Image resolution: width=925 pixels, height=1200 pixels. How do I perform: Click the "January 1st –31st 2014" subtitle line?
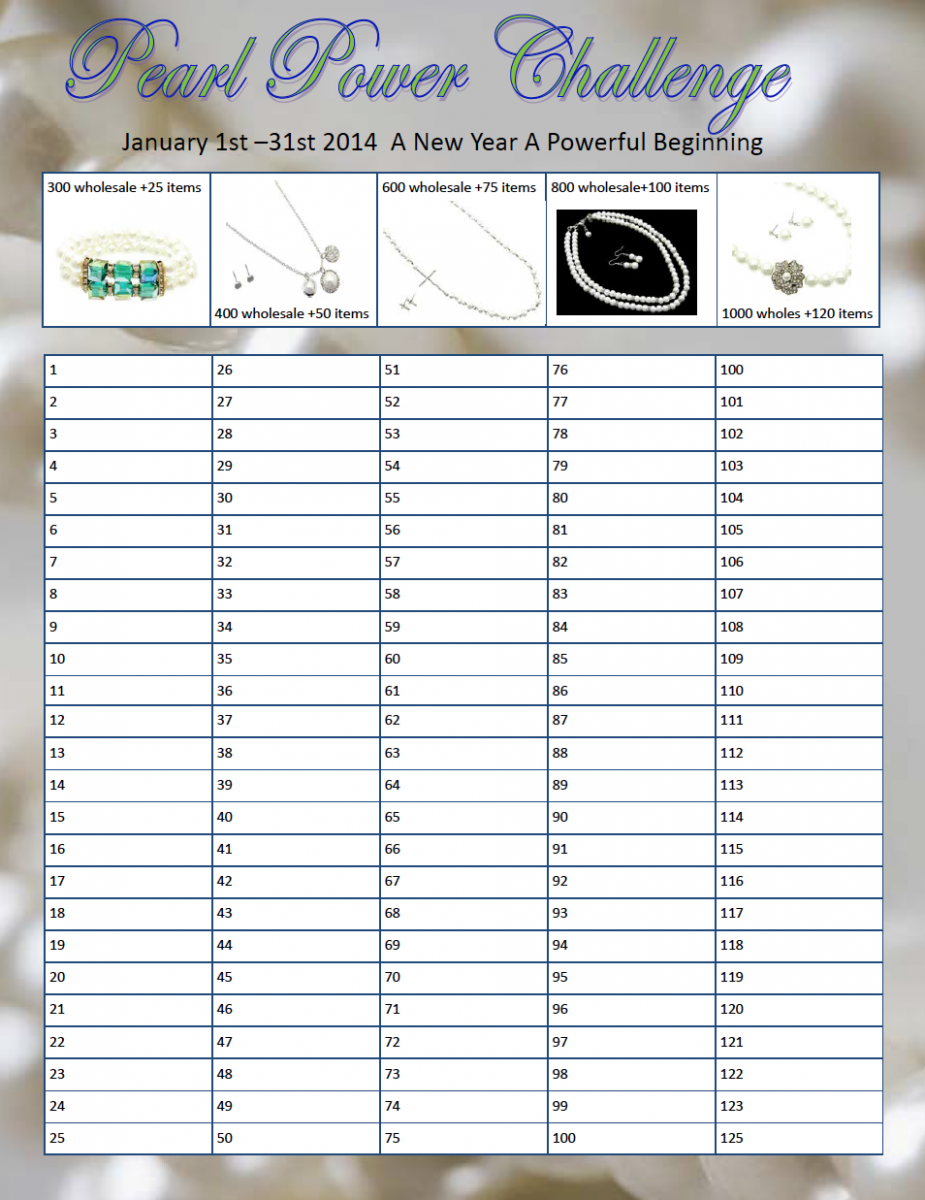click(x=442, y=142)
